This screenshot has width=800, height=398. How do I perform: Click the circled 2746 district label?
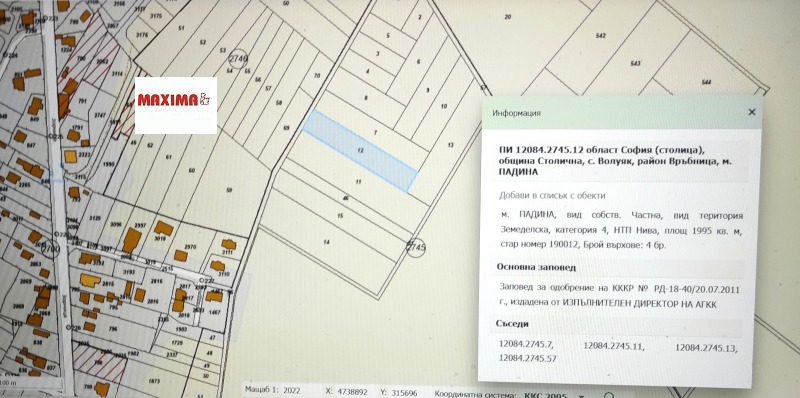click(x=238, y=59)
